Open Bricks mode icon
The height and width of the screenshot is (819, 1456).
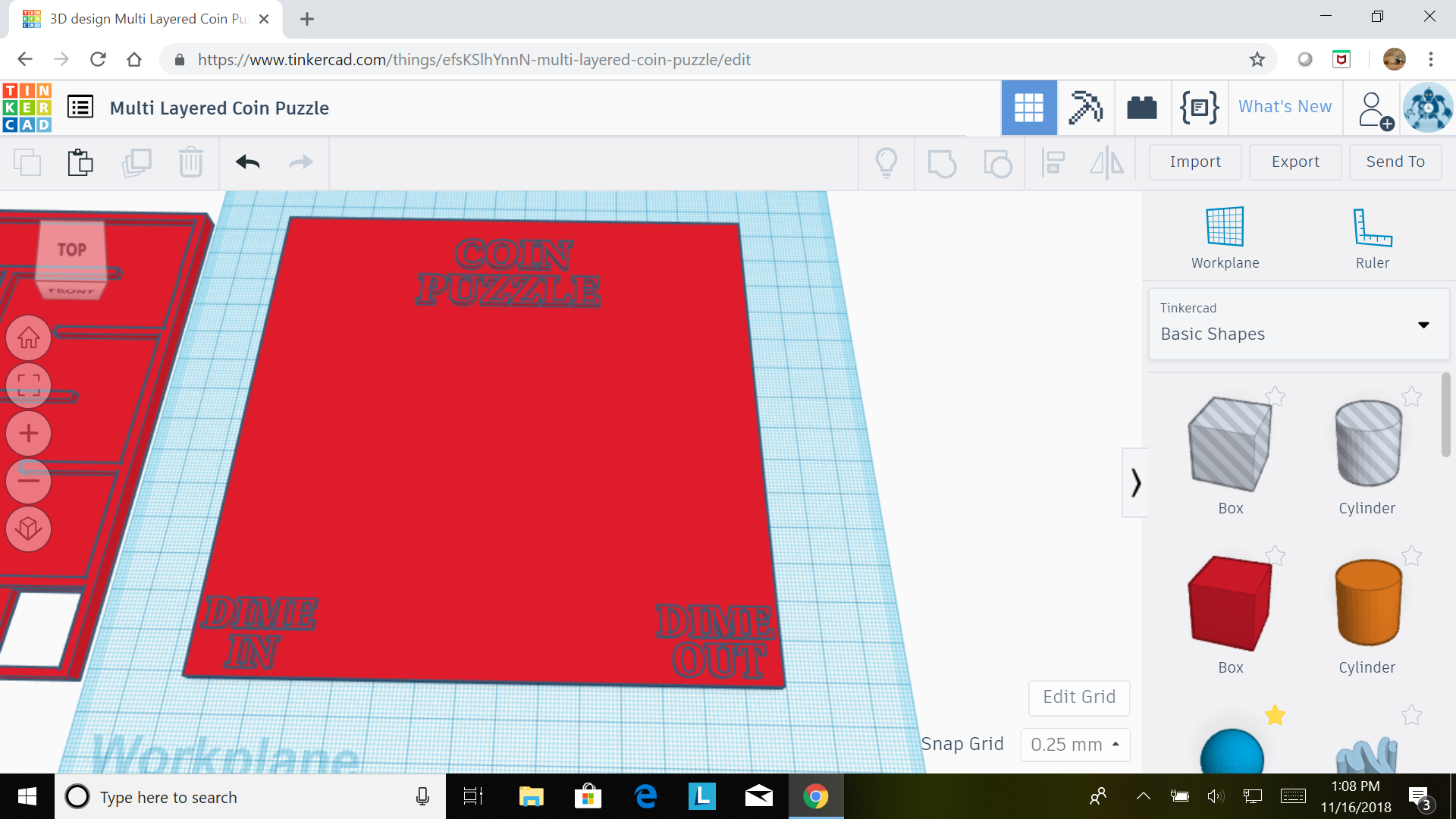coord(1141,108)
